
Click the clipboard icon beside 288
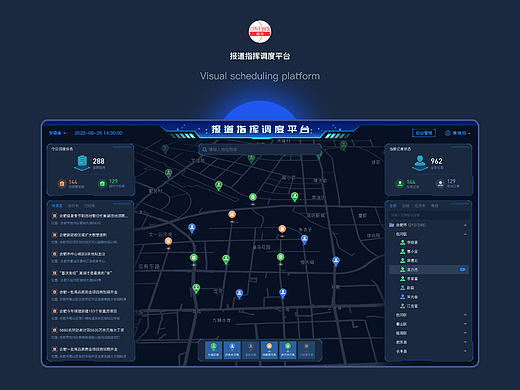[x=82, y=163]
